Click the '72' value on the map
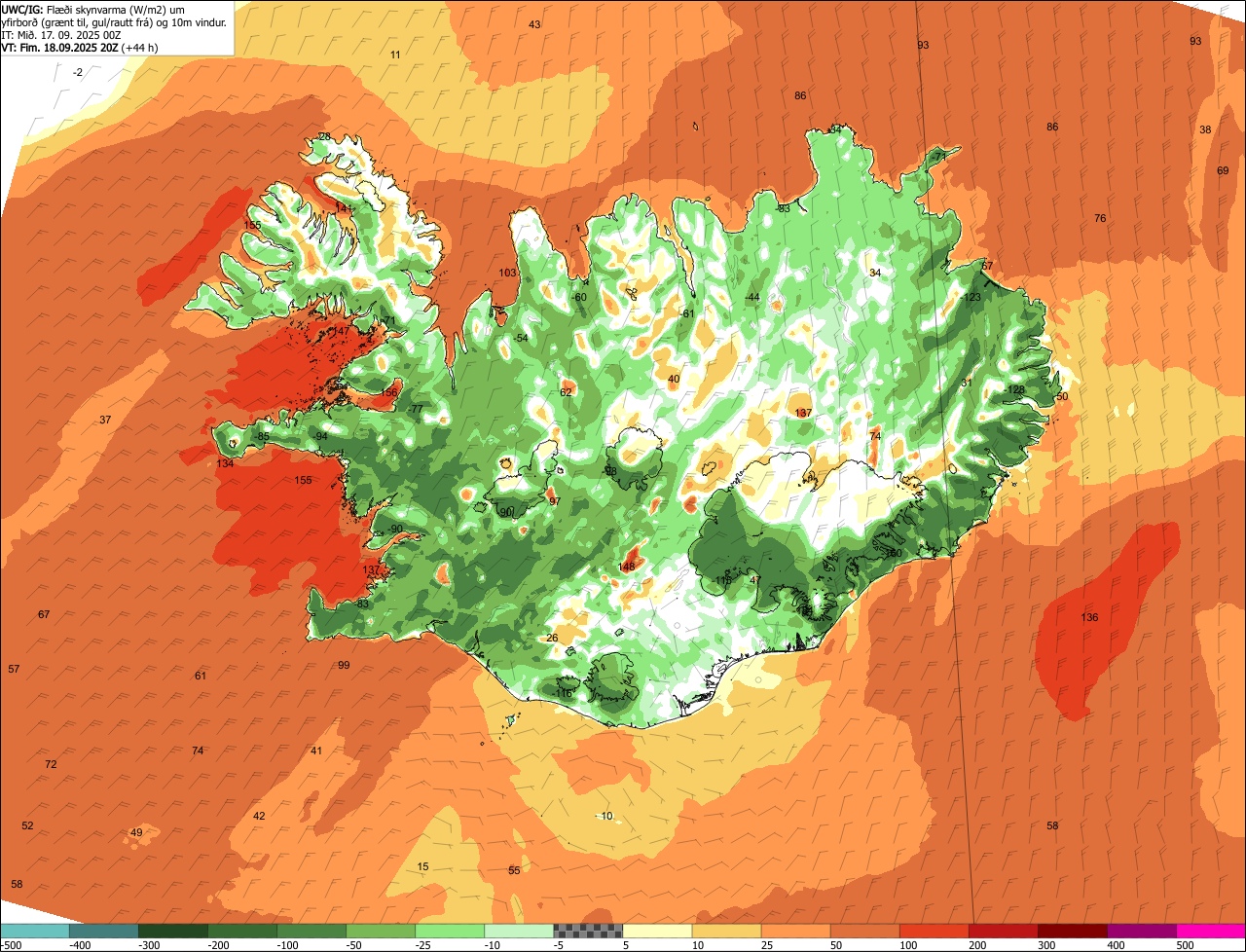 pos(51,764)
